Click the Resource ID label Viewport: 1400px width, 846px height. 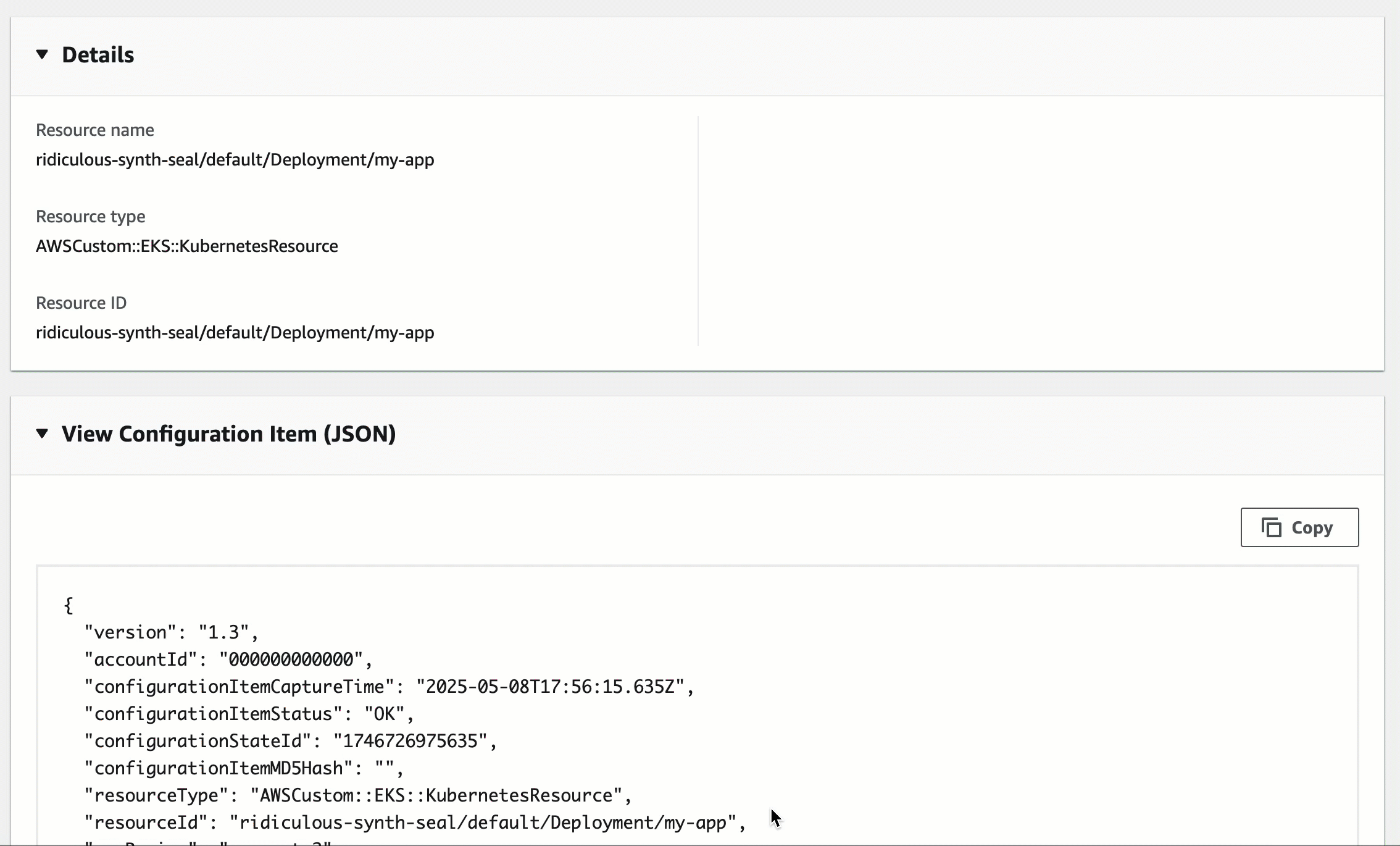pos(81,303)
